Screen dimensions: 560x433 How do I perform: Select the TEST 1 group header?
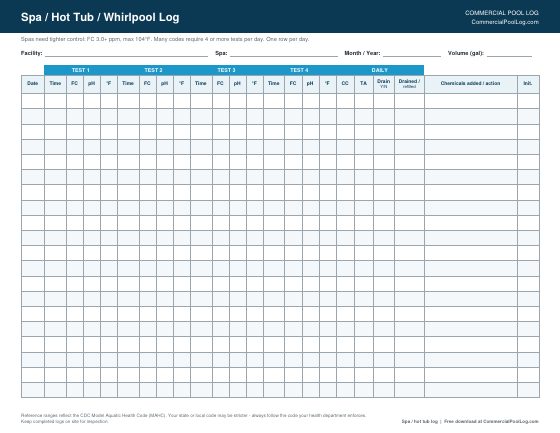(81, 70)
